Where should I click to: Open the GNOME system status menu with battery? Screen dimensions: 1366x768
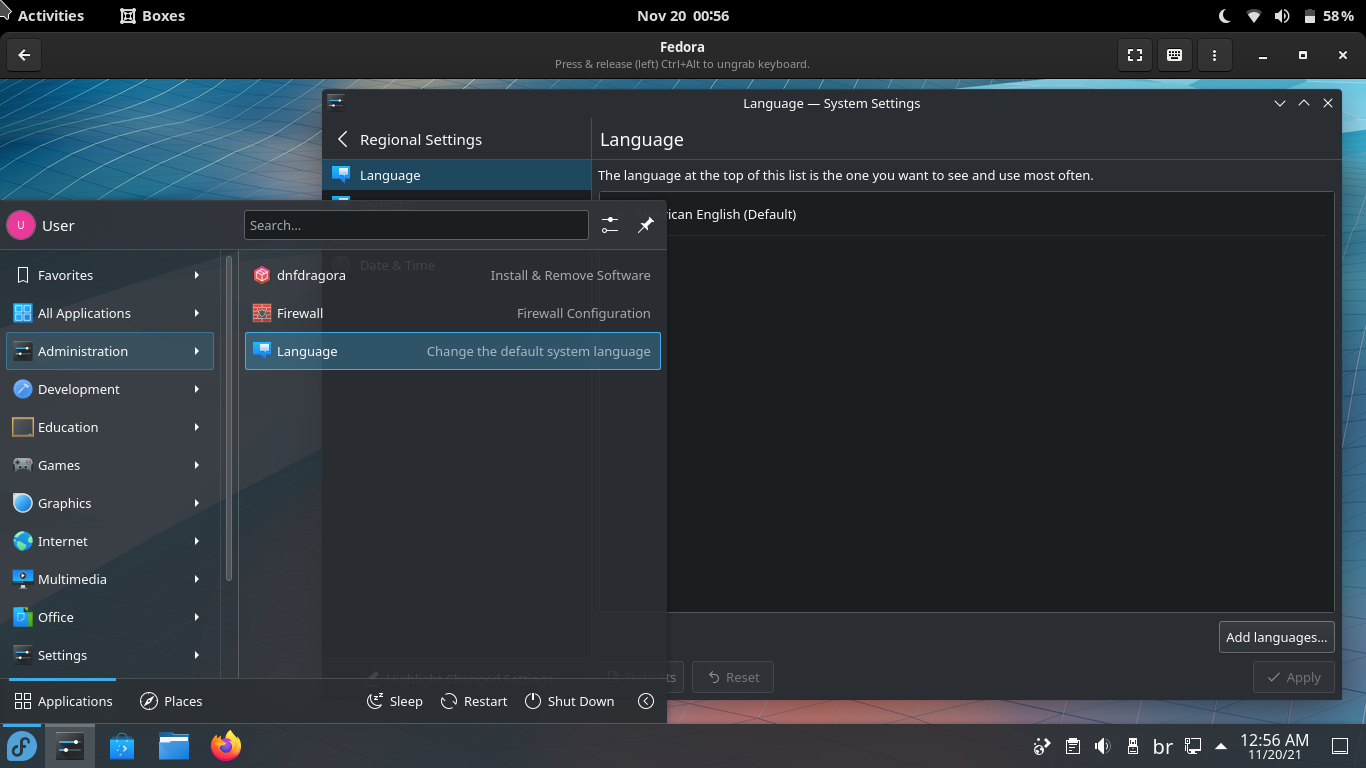pos(1286,16)
